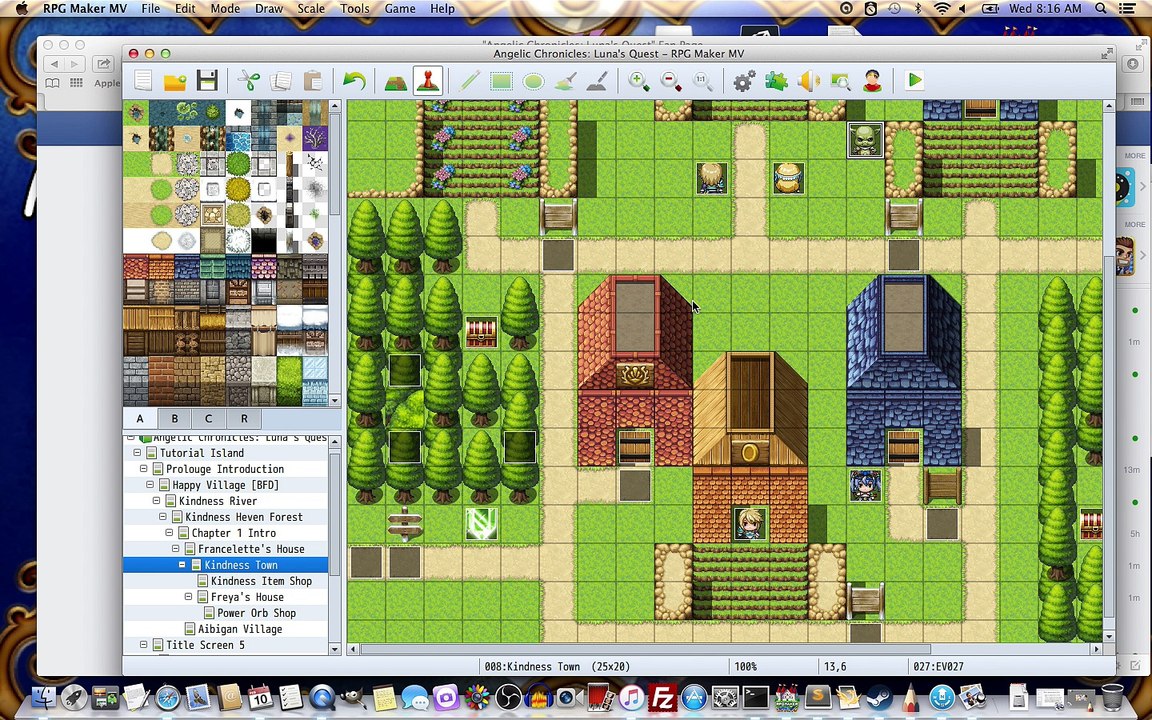Open the File menu
1152x720 pixels.
tap(151, 9)
